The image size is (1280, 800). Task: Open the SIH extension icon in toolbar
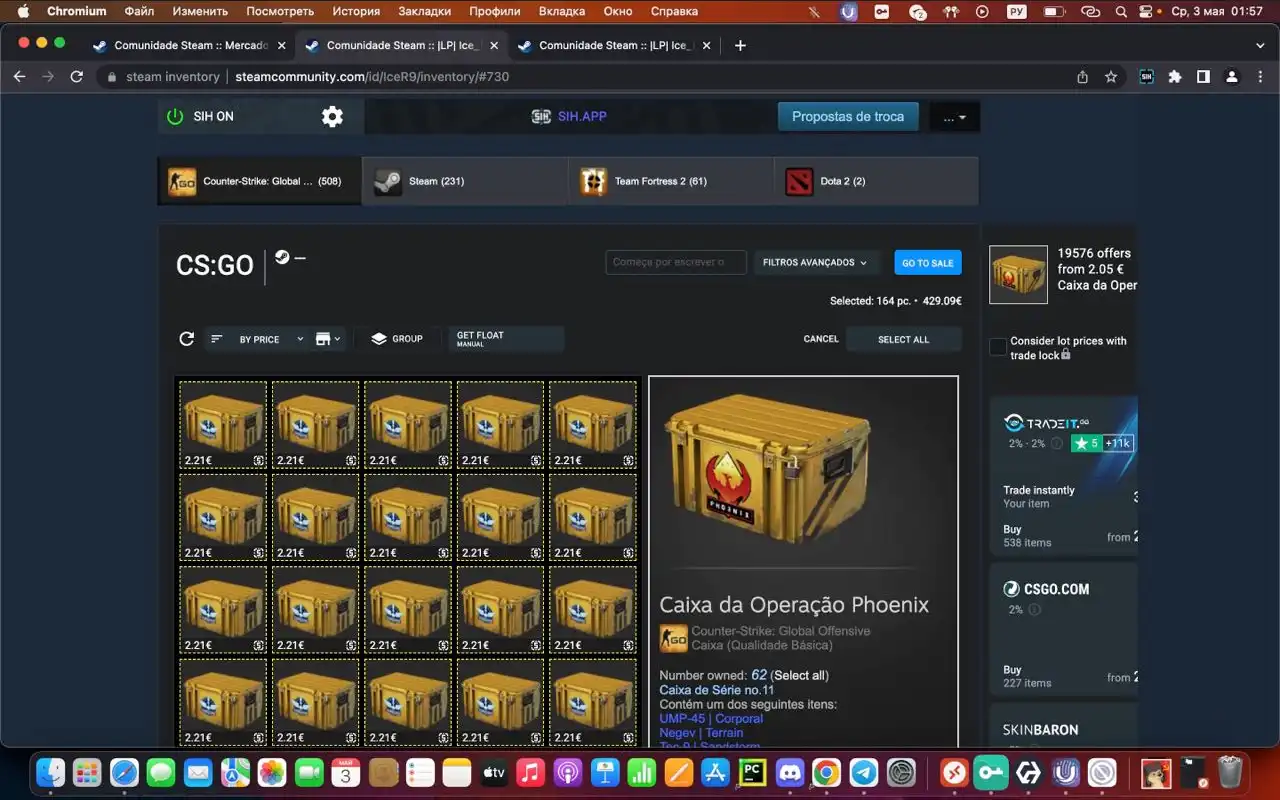[1147, 76]
